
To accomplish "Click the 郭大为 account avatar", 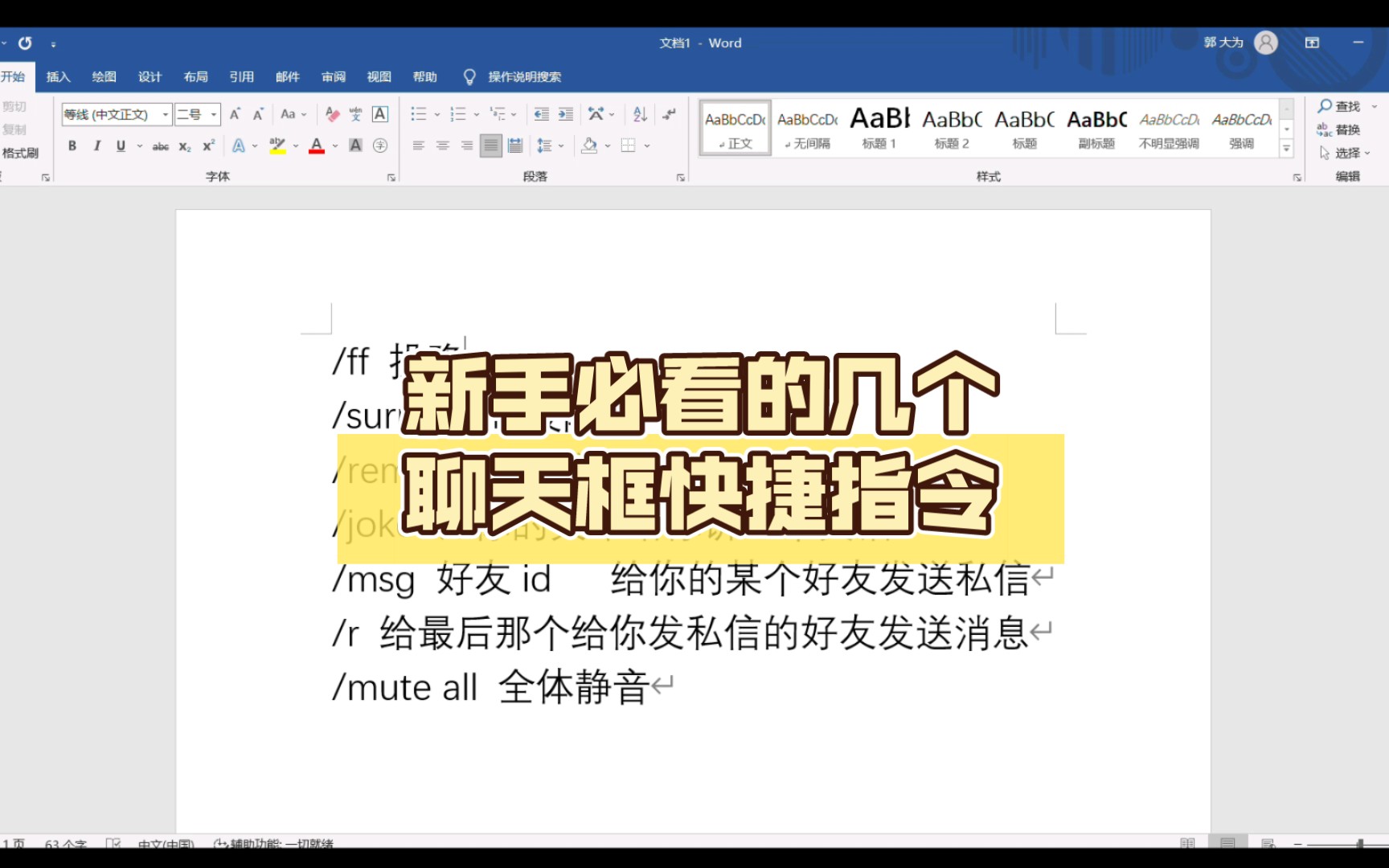I will [x=1266, y=43].
